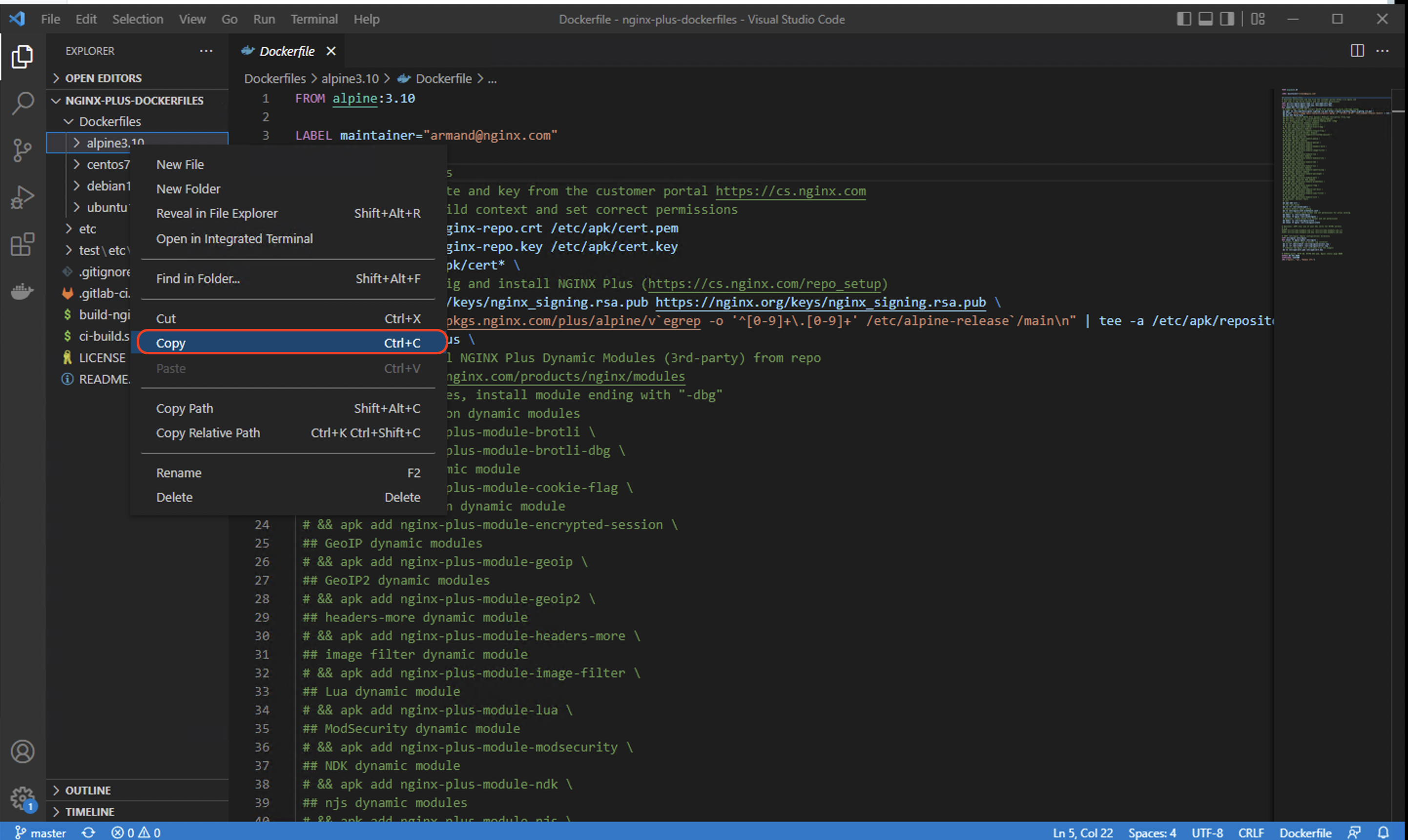Toggle the primary side bar visibility
The width and height of the screenshot is (1408, 840).
pos(1184,19)
